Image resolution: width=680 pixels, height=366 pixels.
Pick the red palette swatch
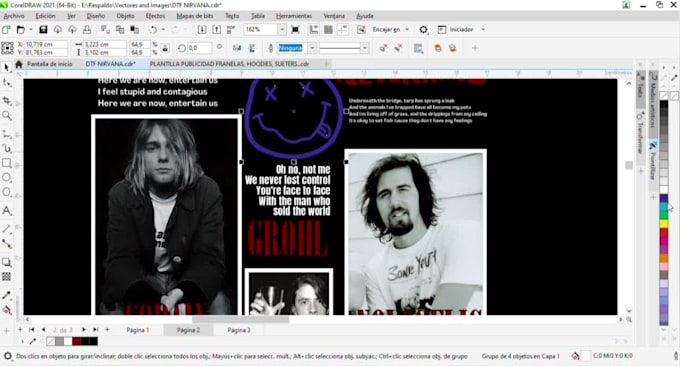[x=664, y=233]
